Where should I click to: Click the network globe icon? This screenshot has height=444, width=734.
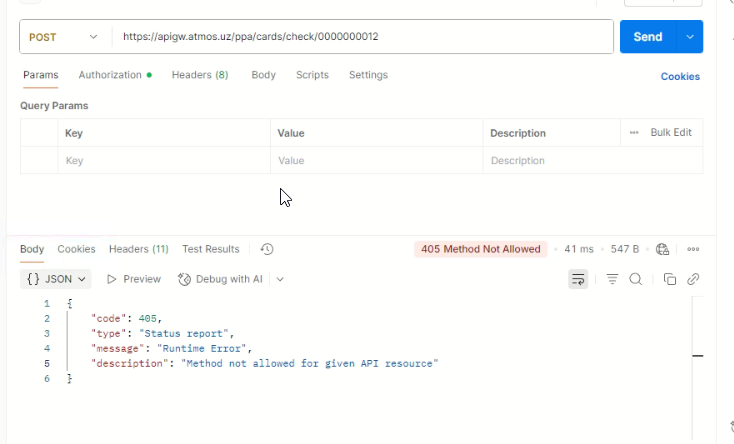pos(661,249)
